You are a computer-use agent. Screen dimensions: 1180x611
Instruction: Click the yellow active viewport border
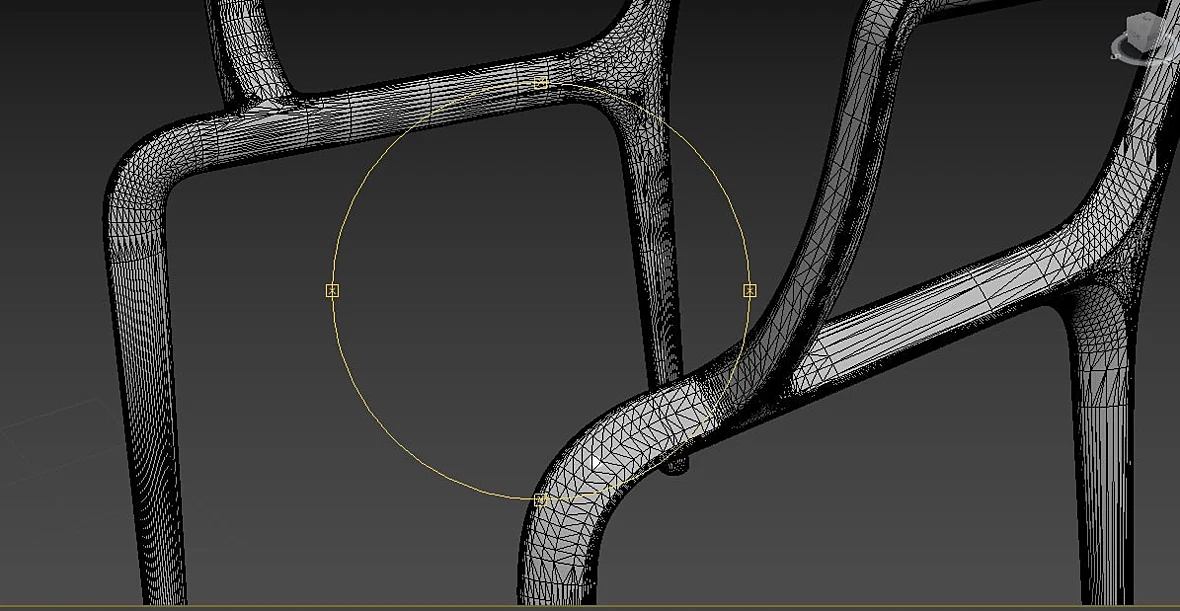pyautogui.click(x=590, y=607)
